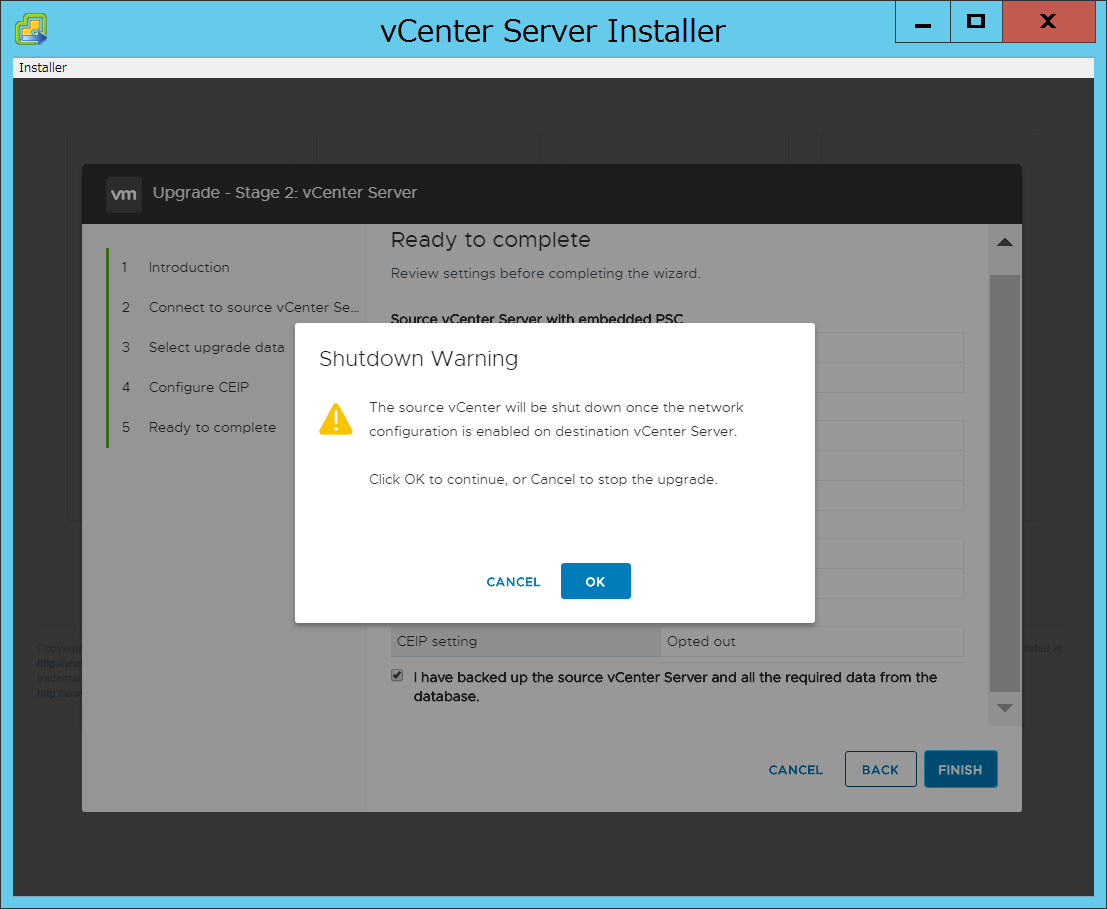Select Introduction step in wizard sidebar
This screenshot has width=1107, height=909.
pos(189,267)
